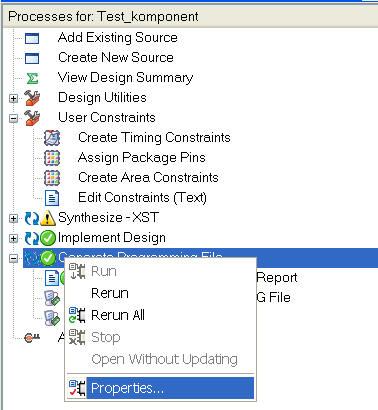Screen dimensions: 378x410
Task: Collapse the Generate Programming File node
Action: [x=13, y=258]
